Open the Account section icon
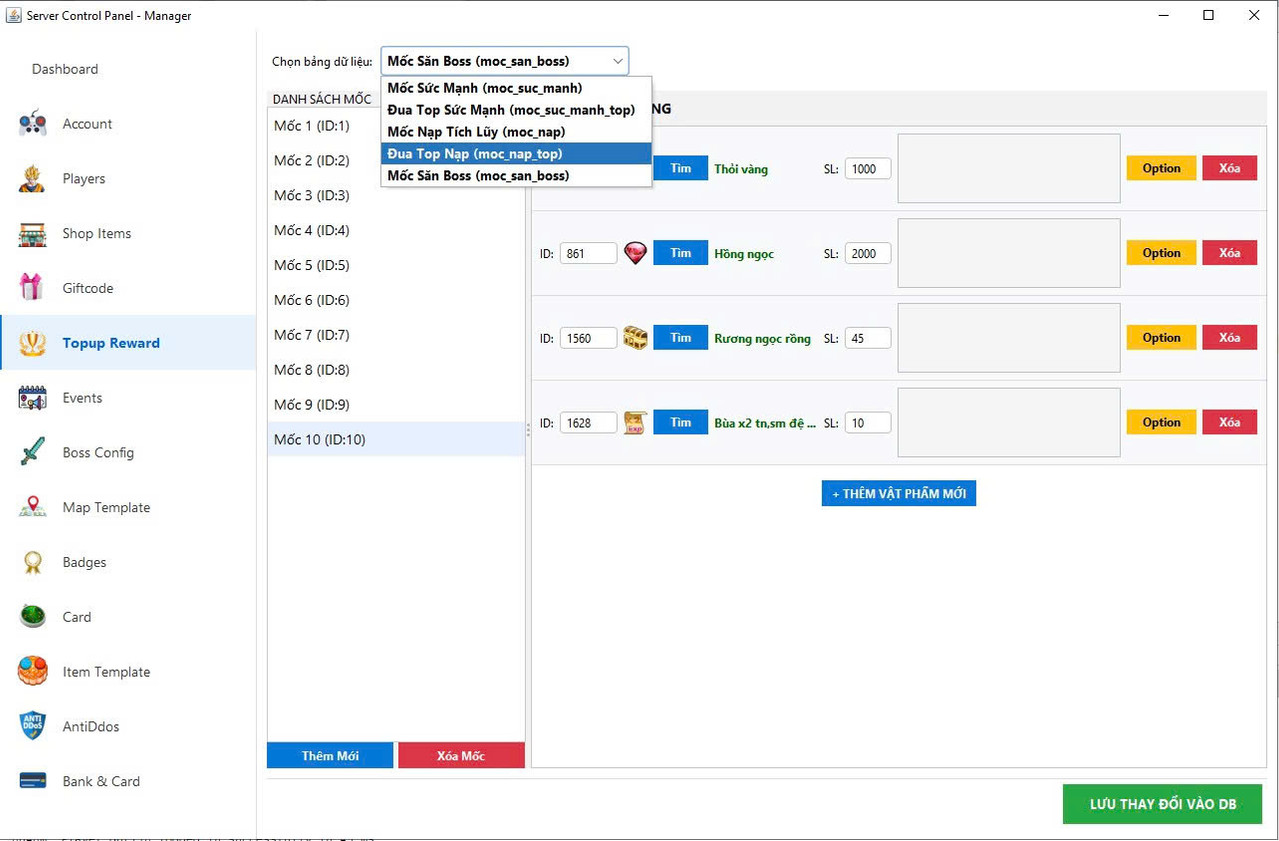This screenshot has height=841, width=1279. 33,124
